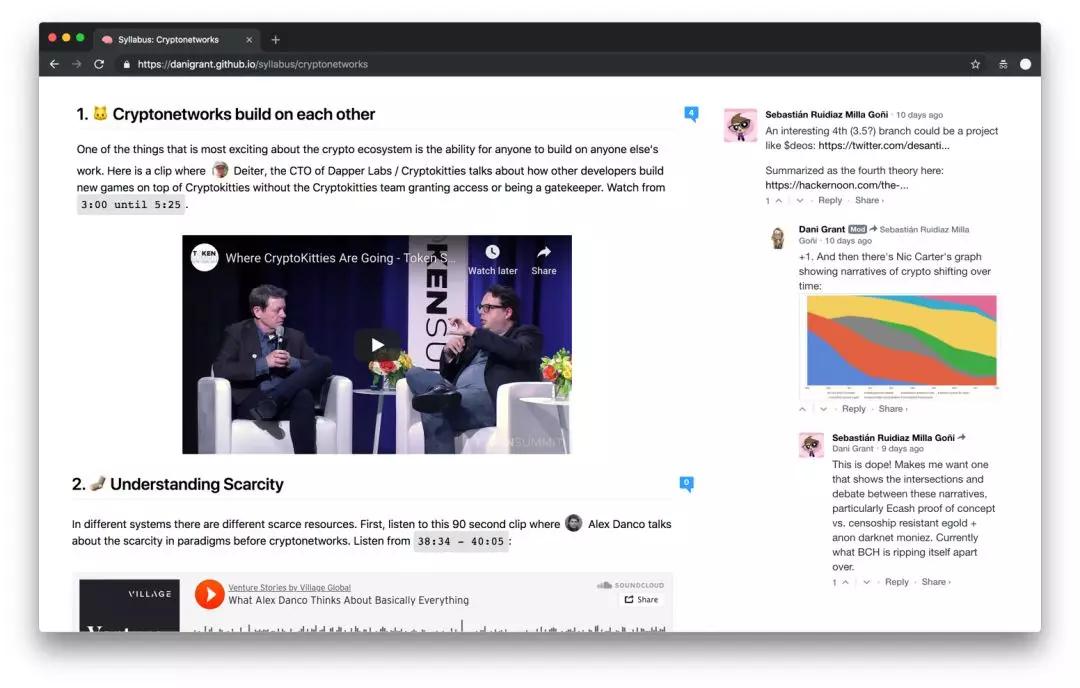Click the '3:00 until 5:25' code text
This screenshot has height=688, width=1080.
click(x=131, y=205)
